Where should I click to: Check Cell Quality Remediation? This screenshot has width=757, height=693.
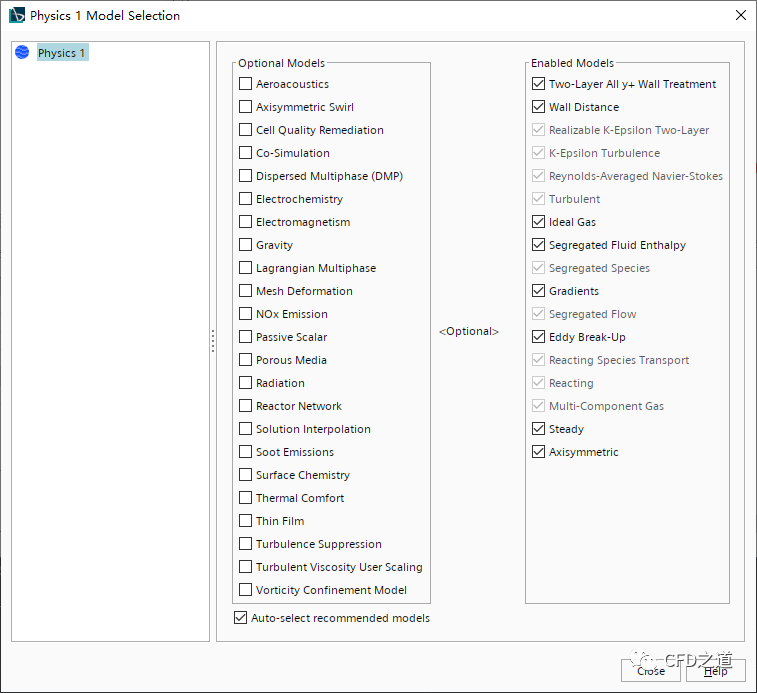pyautogui.click(x=245, y=130)
